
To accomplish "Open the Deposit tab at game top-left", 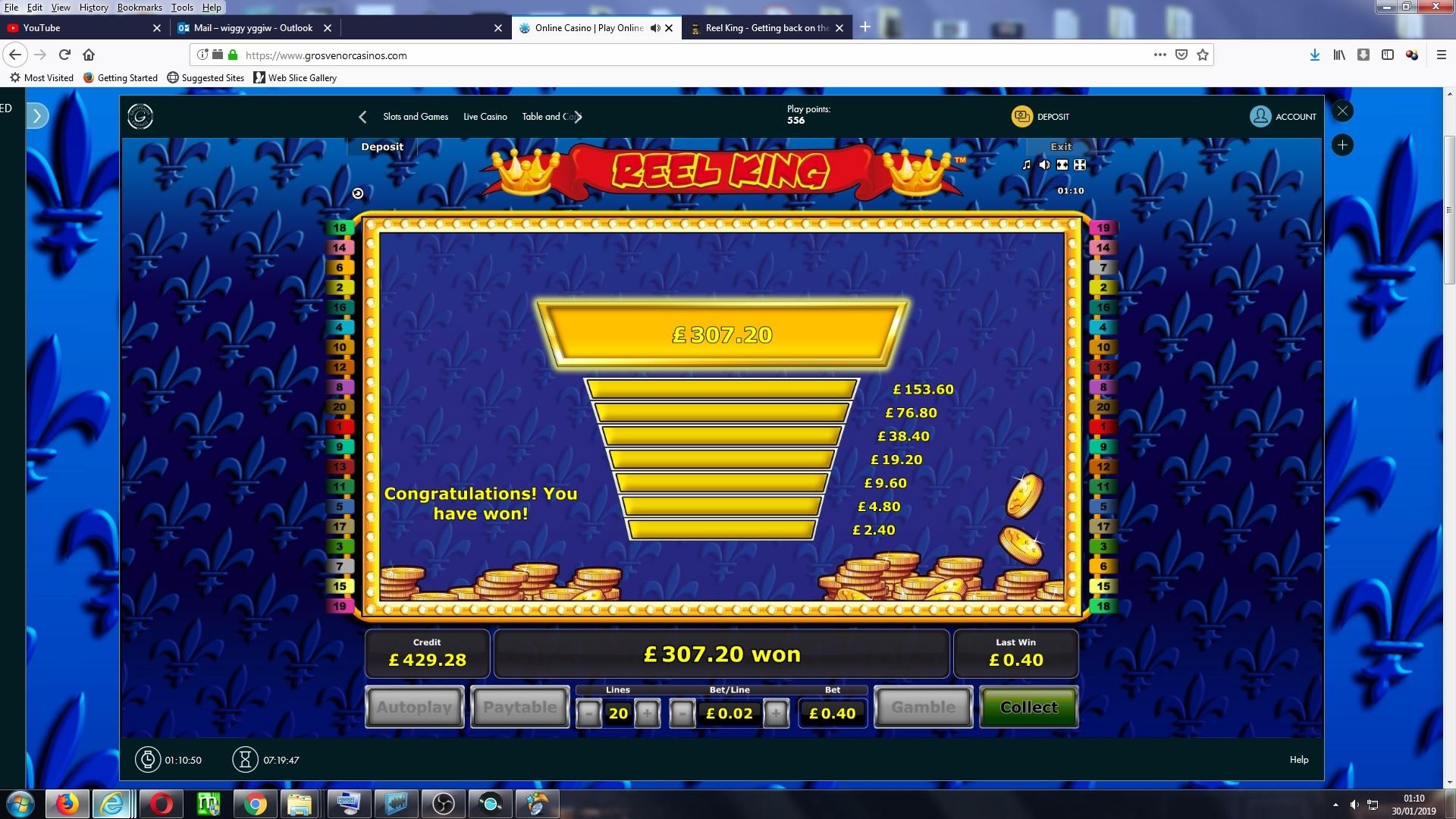I will [382, 146].
